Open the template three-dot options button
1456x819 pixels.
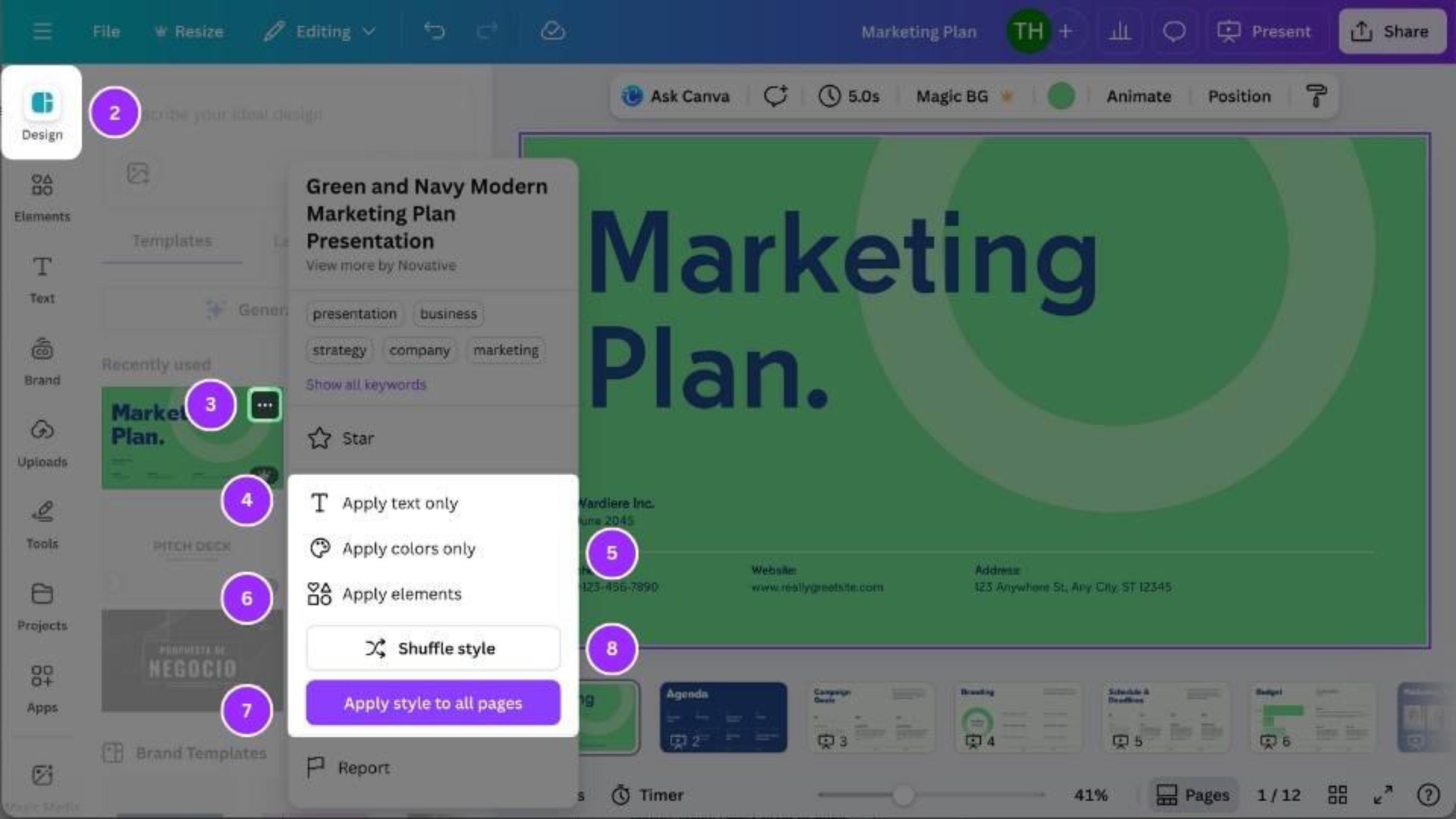coord(265,405)
